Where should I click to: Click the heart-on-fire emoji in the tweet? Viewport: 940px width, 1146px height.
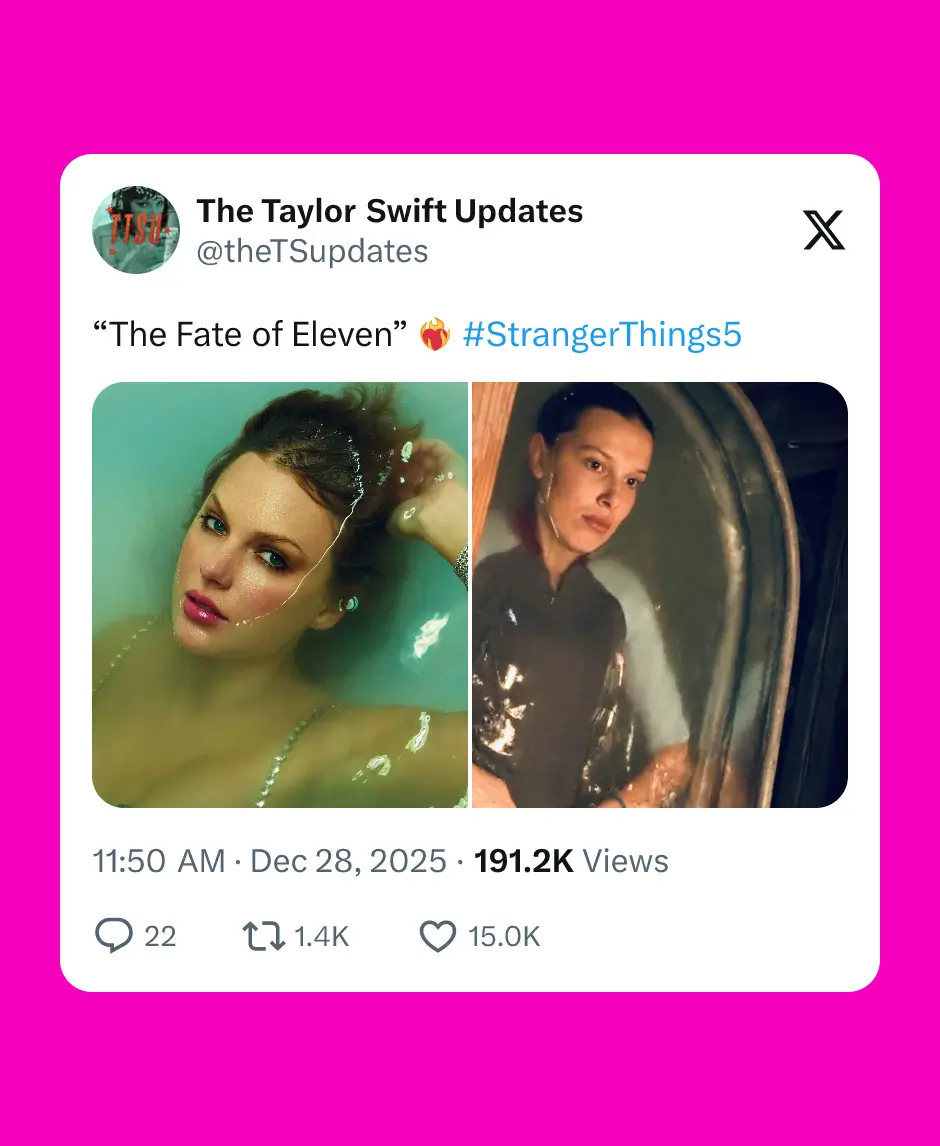(x=434, y=334)
